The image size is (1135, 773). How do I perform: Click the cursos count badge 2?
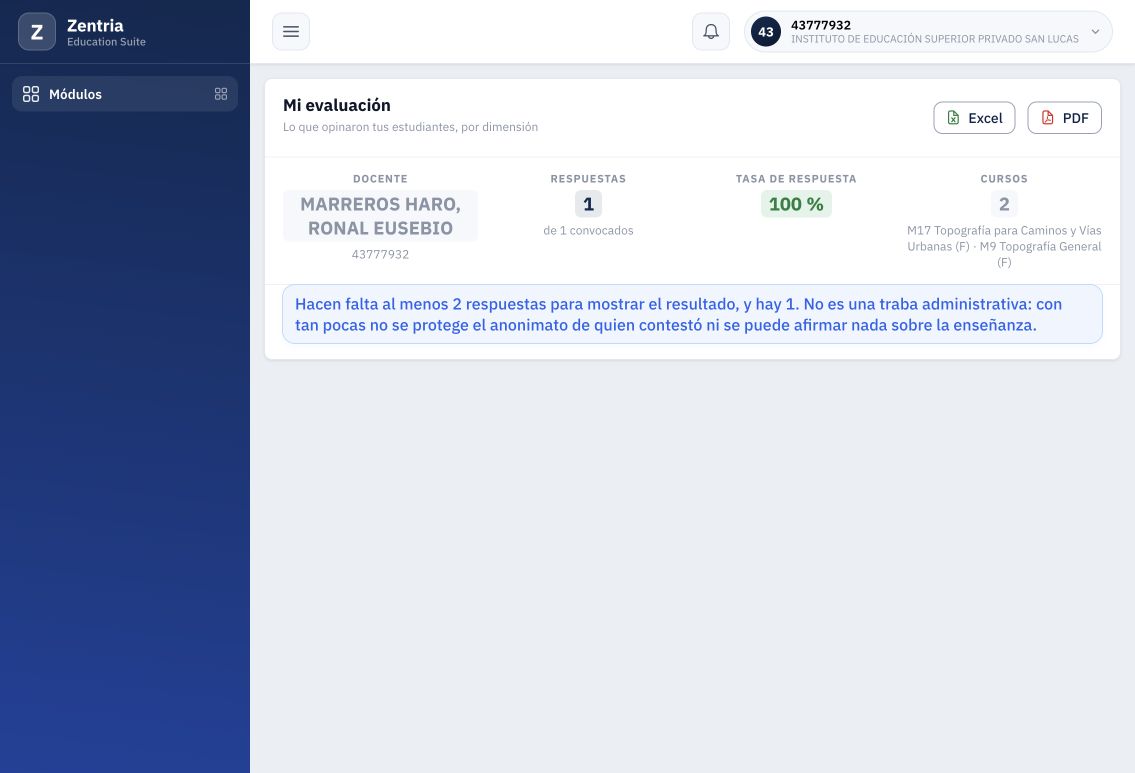pos(1004,204)
